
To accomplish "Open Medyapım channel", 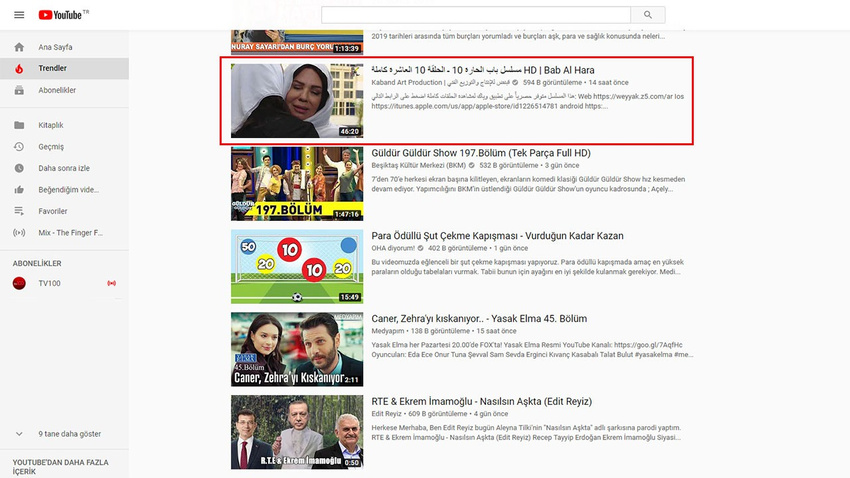I will pos(388,331).
